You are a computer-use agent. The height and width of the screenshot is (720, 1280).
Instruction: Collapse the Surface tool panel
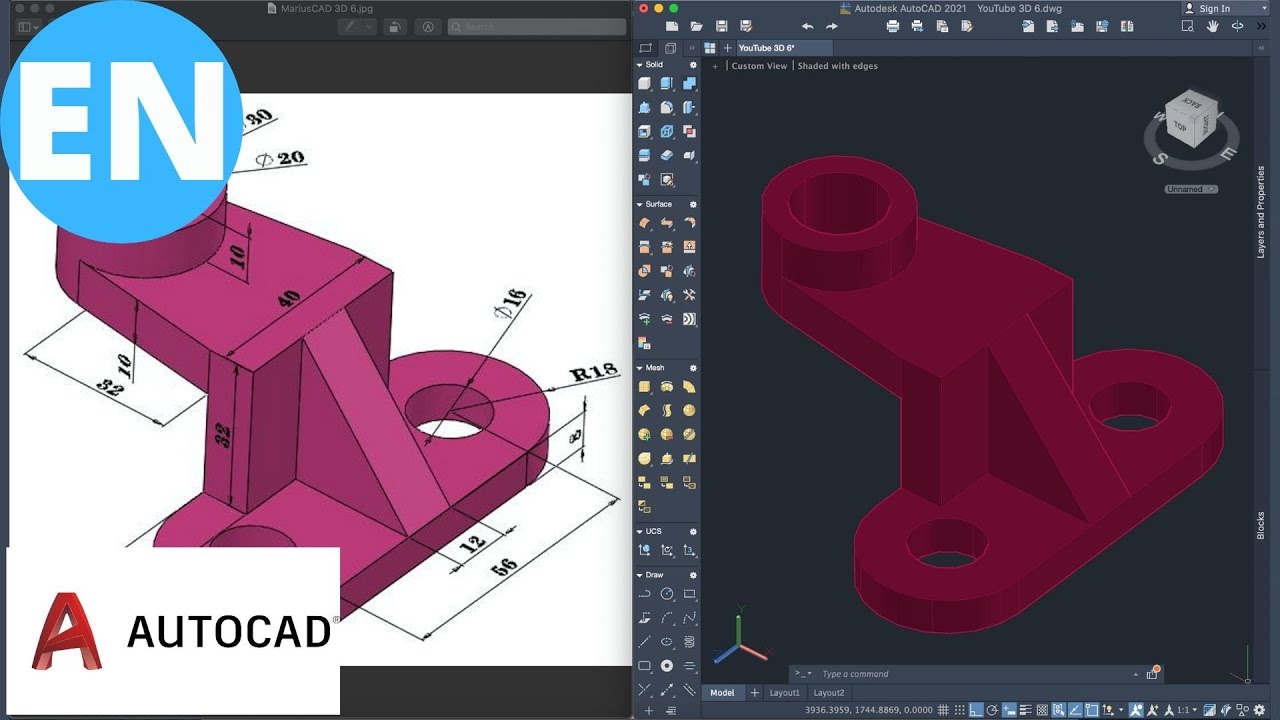[640, 204]
